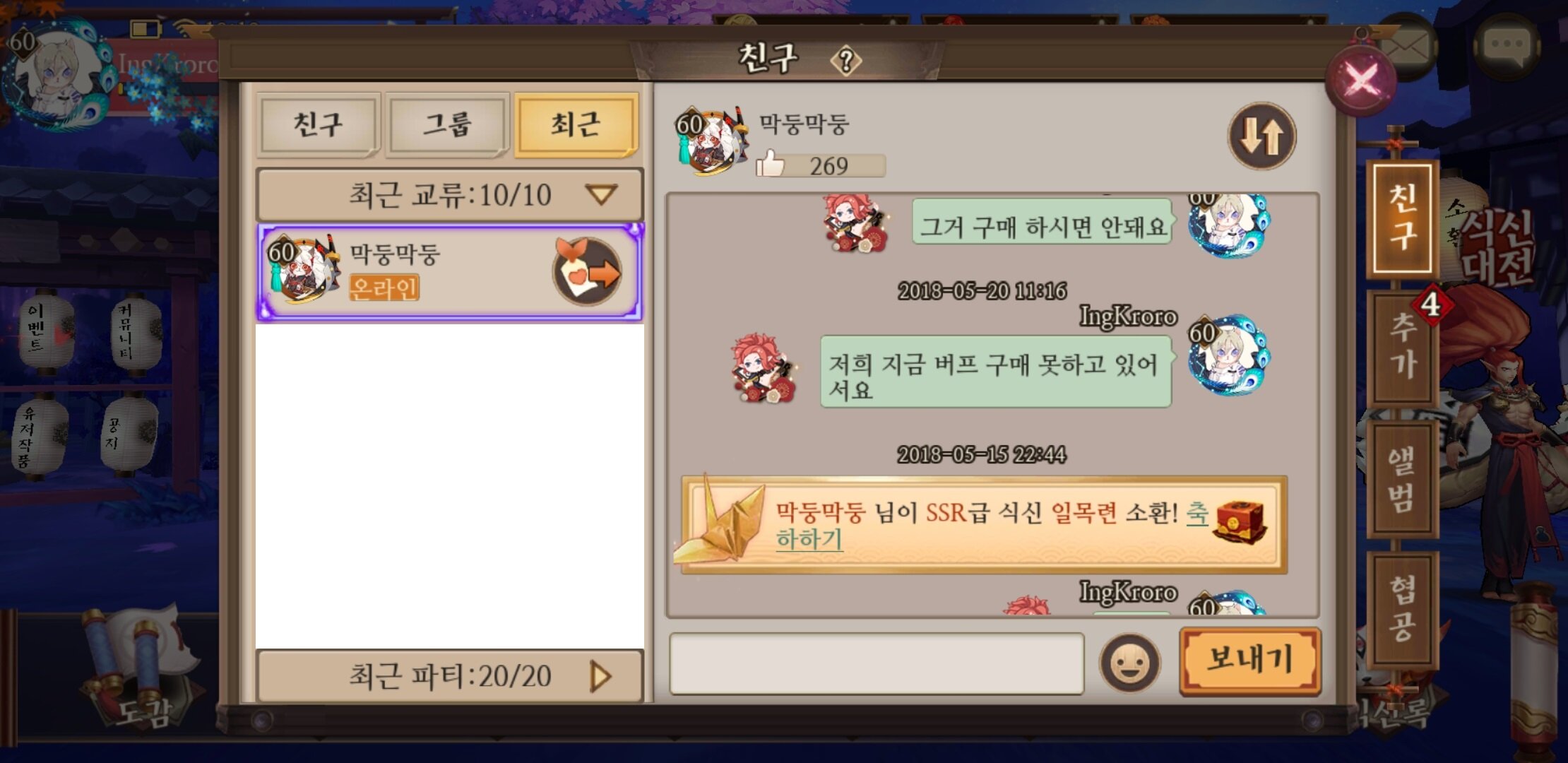The height and width of the screenshot is (763, 1568).
Task: Select the 최근 tab
Action: click(x=576, y=124)
